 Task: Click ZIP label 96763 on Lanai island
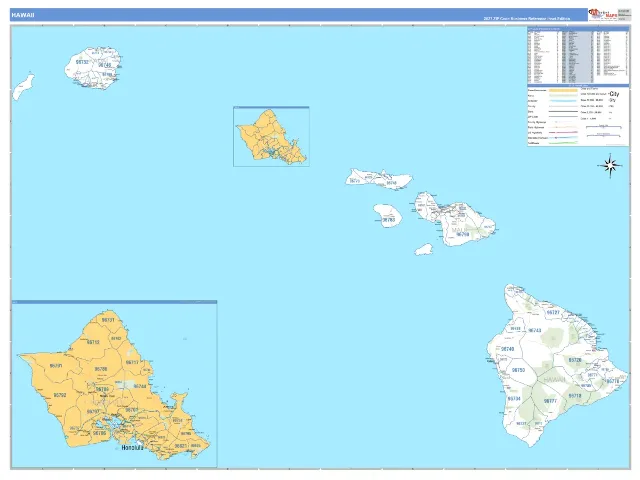[x=388, y=220]
